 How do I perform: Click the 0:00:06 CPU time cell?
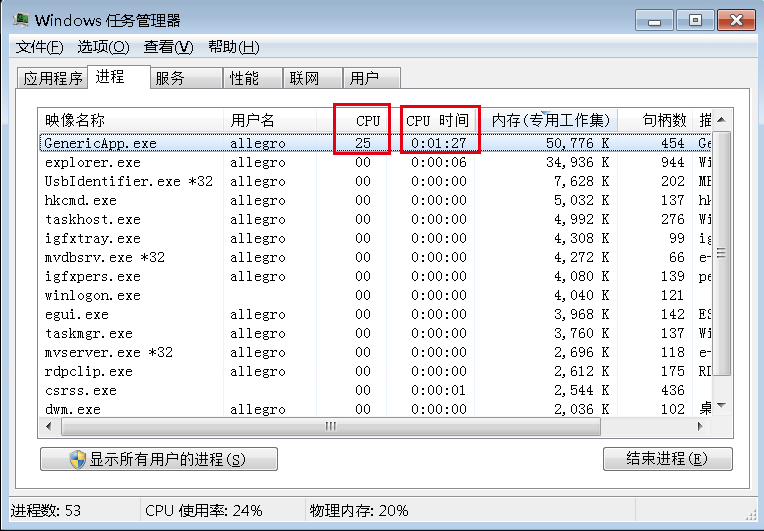[x=439, y=162]
